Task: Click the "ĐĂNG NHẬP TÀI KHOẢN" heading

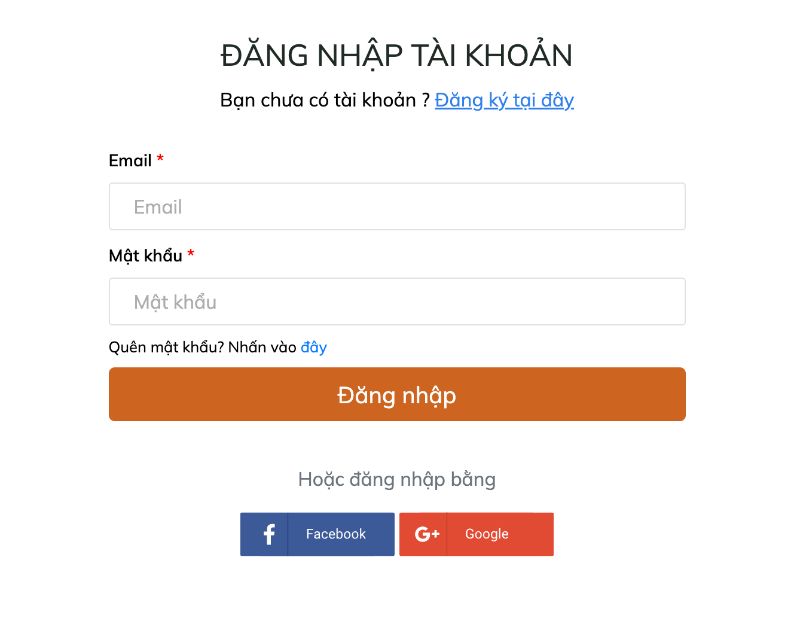Action: click(x=396, y=55)
